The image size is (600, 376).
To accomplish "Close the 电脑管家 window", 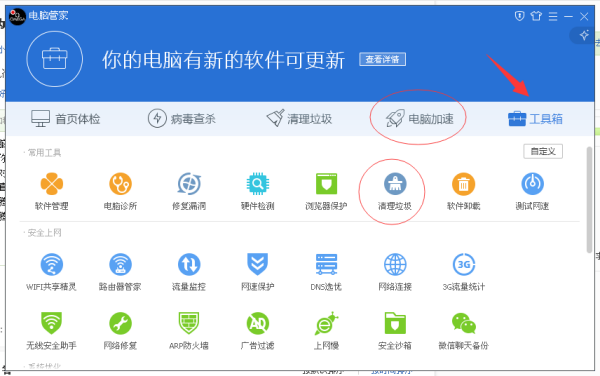I will [x=584, y=16].
